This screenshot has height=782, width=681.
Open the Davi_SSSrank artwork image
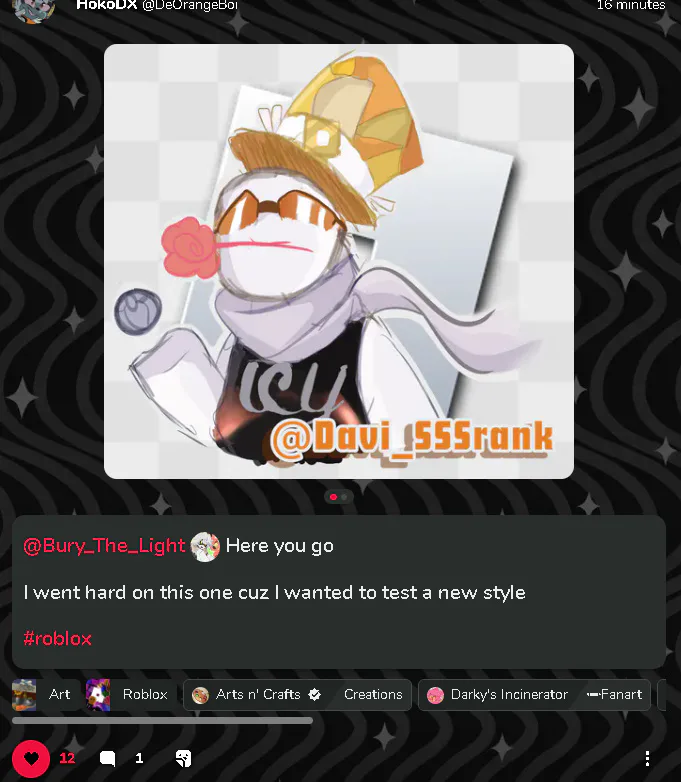pos(339,261)
